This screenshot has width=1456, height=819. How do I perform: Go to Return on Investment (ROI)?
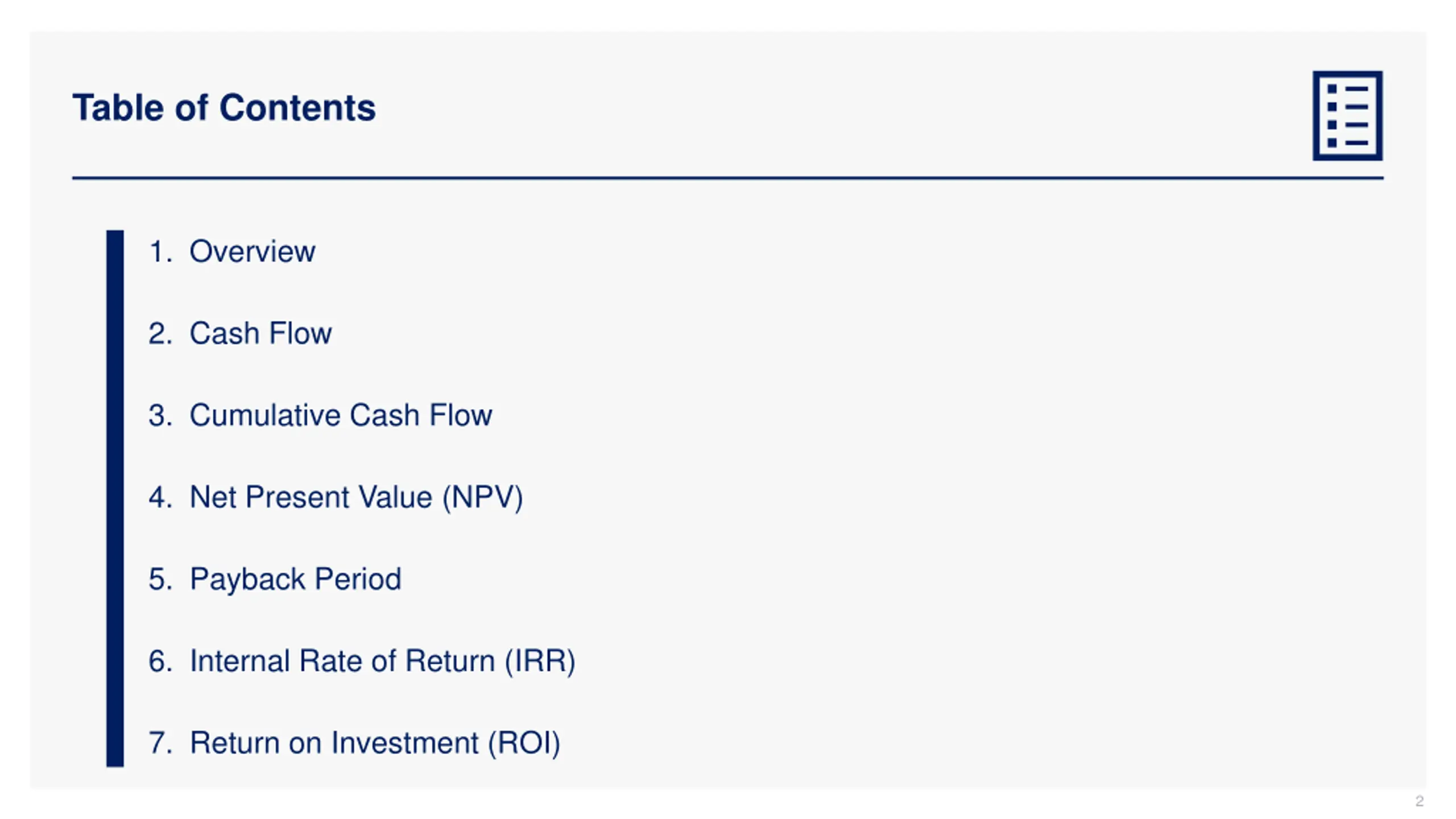[x=375, y=743]
